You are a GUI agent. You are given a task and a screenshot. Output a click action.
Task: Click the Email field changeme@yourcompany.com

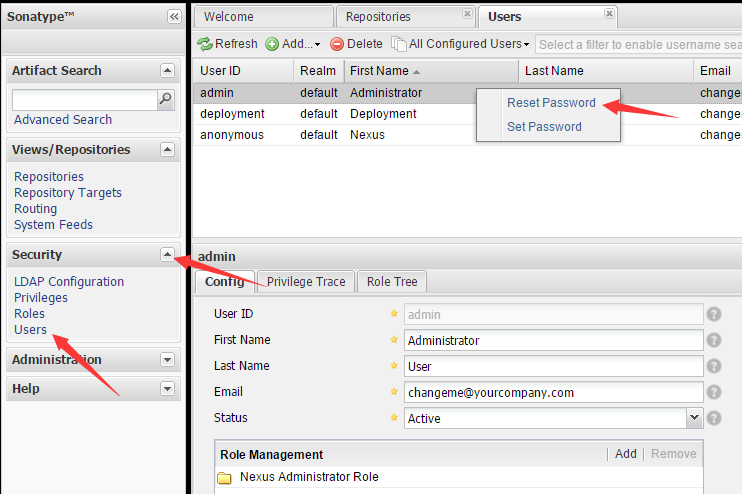coord(553,393)
